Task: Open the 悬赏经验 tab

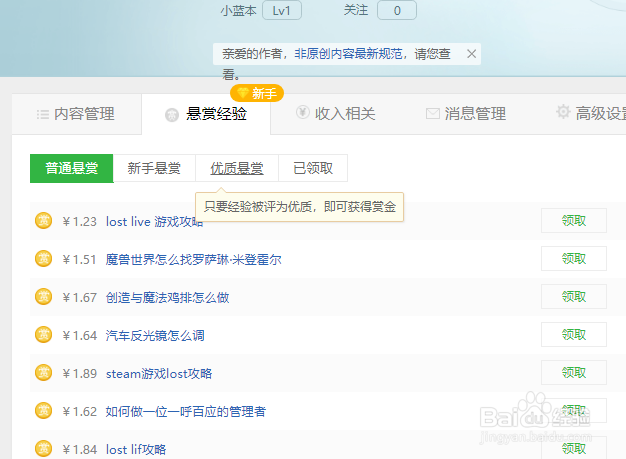Action: click(x=206, y=114)
